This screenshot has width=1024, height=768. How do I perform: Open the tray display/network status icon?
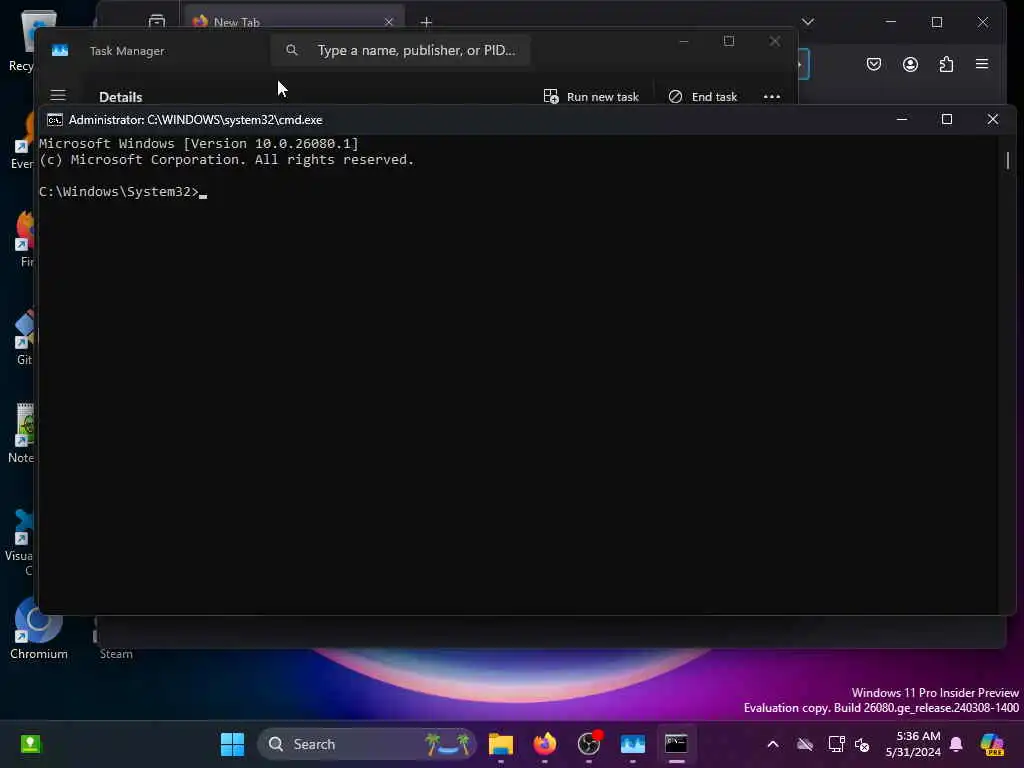point(836,744)
